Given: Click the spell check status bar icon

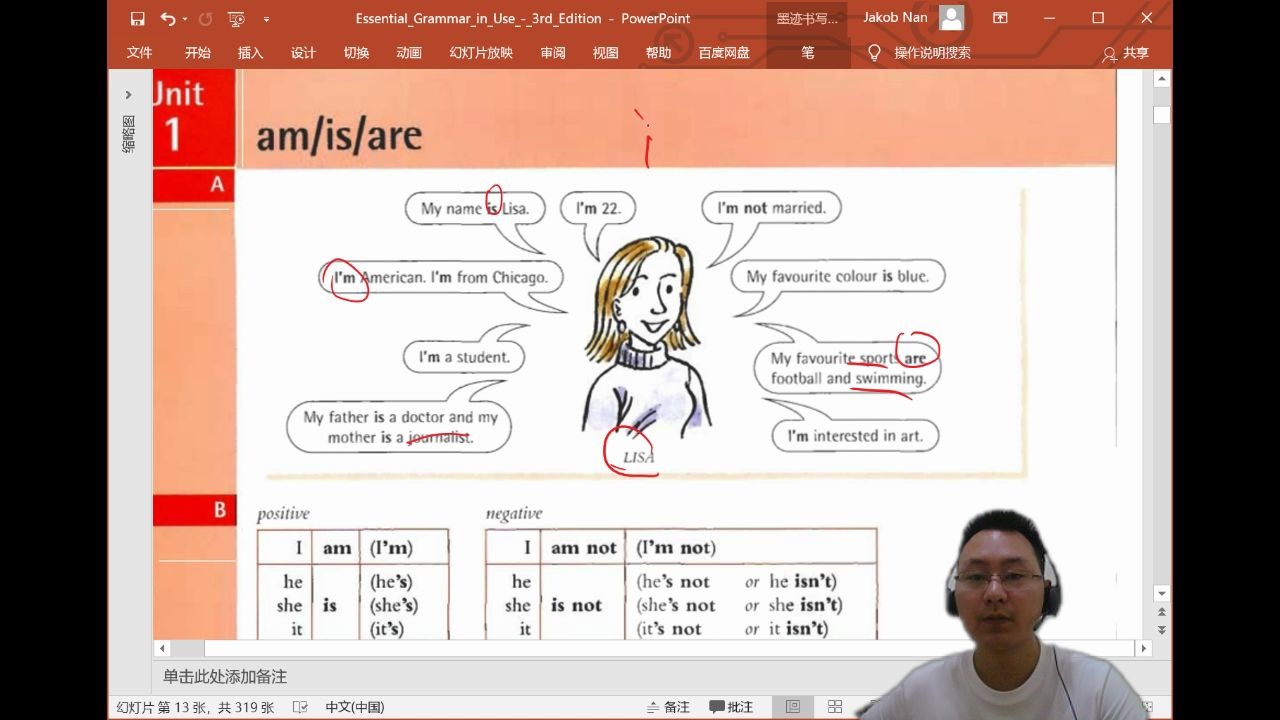Looking at the screenshot, I should (300, 707).
